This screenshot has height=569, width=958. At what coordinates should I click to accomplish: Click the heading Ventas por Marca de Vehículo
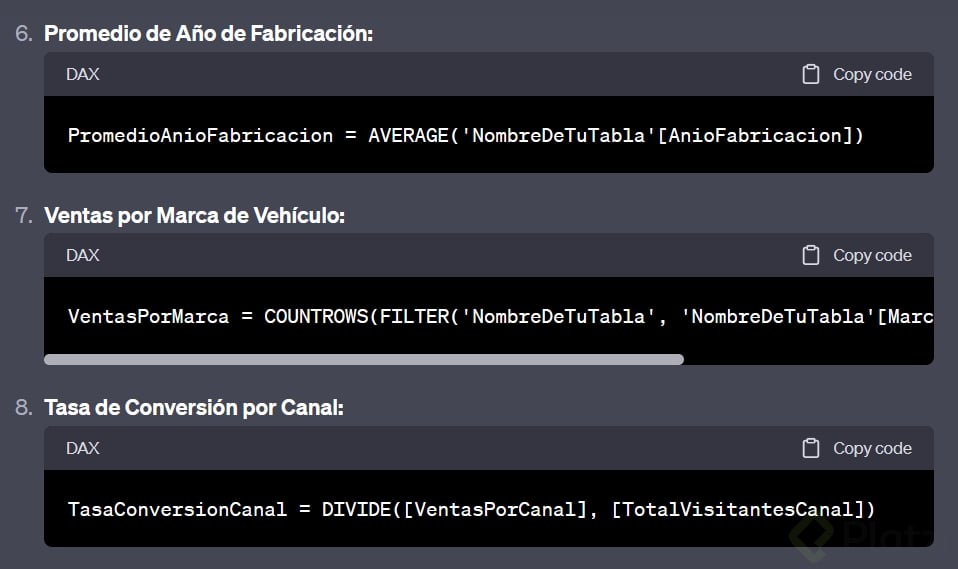[194, 215]
